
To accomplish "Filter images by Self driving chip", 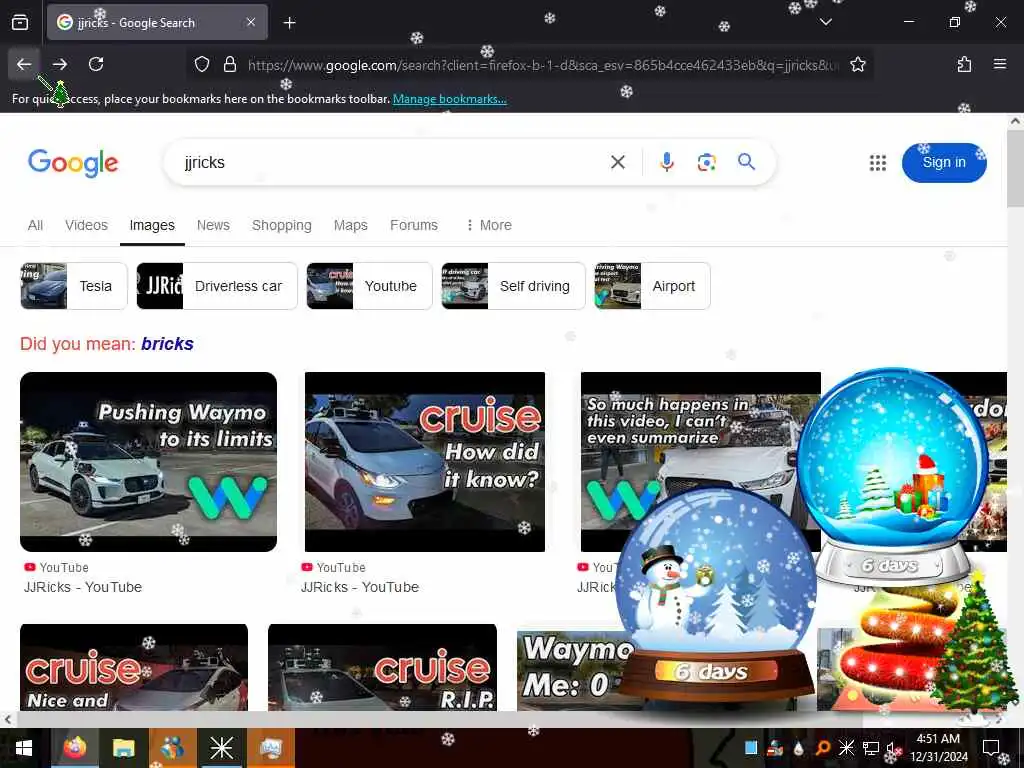I will [x=513, y=286].
